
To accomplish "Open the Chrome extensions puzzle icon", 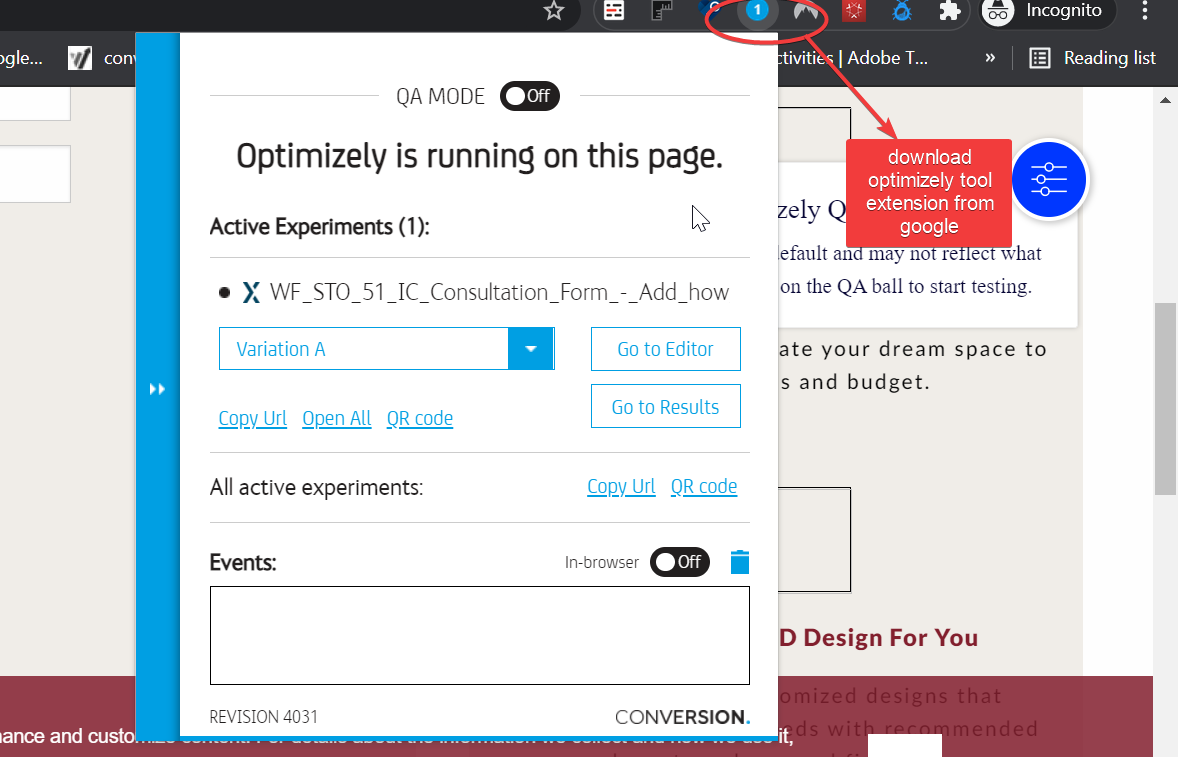I will (949, 11).
